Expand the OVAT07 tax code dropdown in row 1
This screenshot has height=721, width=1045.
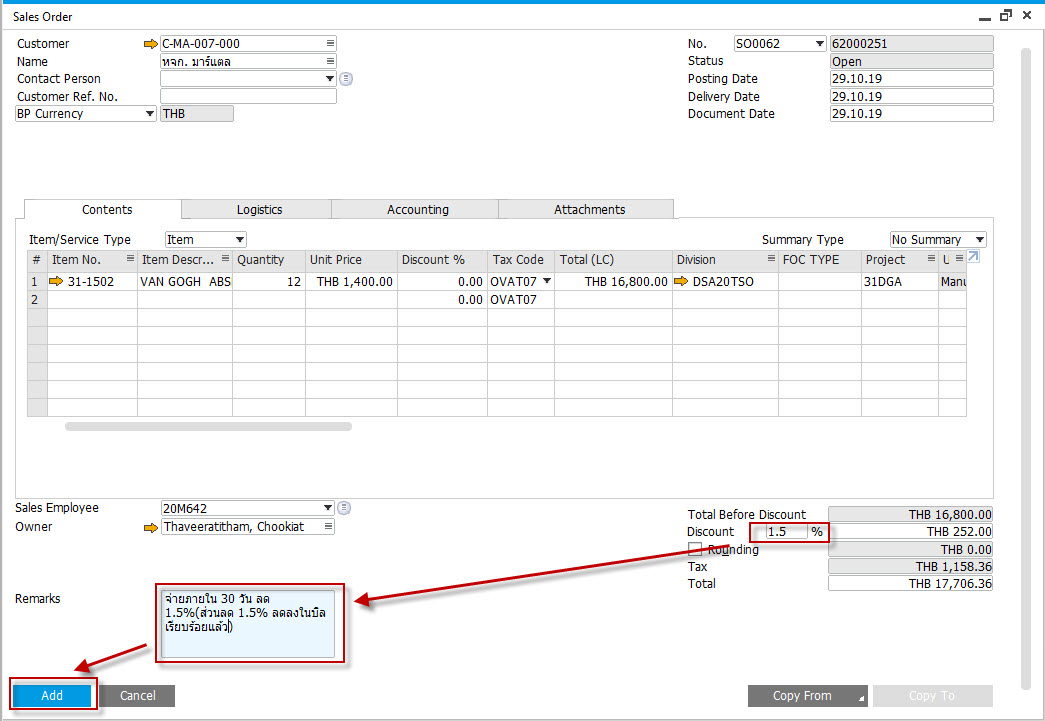[546, 281]
